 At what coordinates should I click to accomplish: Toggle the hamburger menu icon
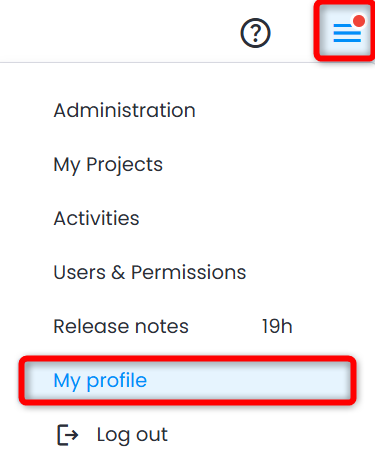tap(347, 33)
